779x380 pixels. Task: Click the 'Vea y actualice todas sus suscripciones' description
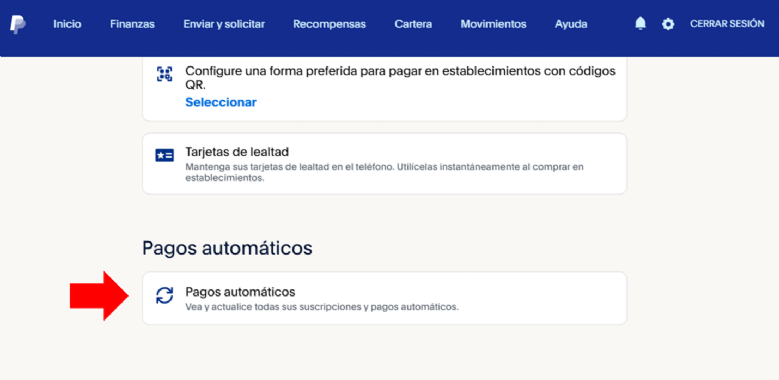tap(322, 307)
